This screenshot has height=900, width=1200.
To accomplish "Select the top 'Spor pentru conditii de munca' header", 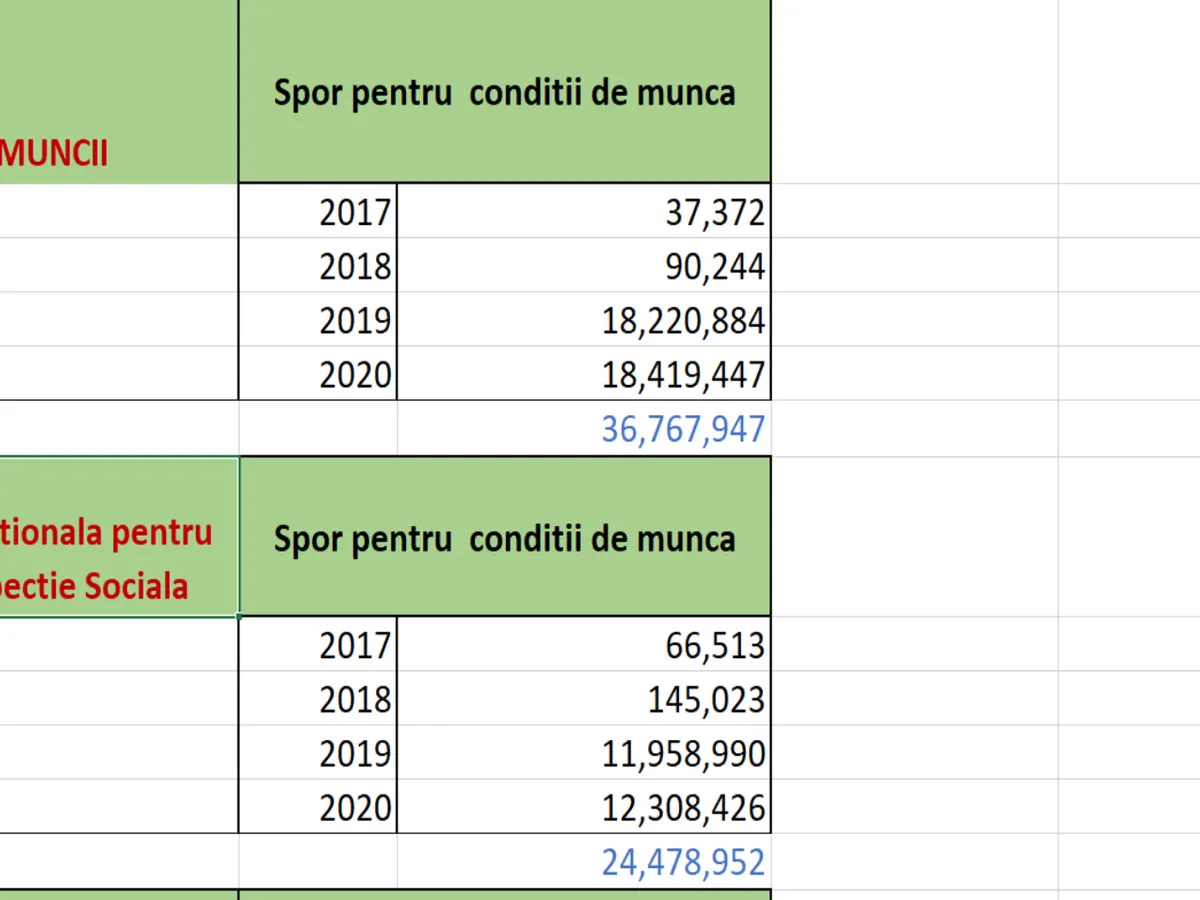I will coord(504,92).
